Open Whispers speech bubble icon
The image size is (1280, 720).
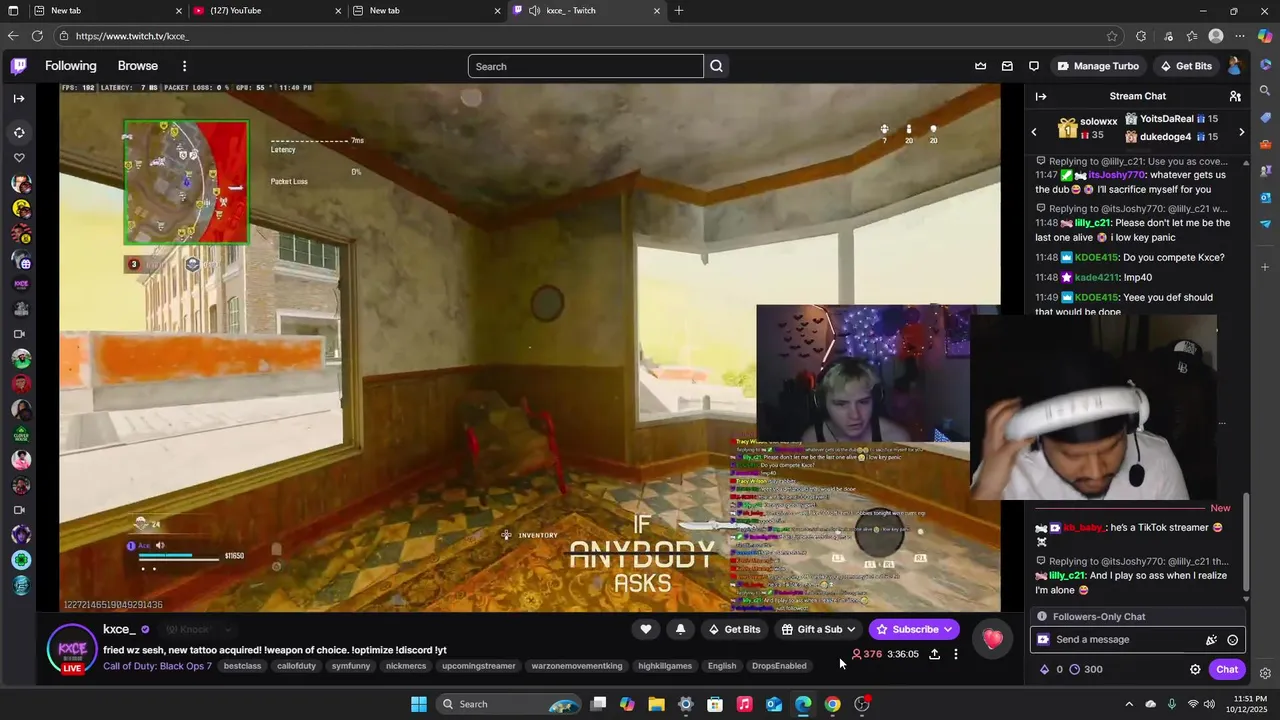click(1034, 66)
